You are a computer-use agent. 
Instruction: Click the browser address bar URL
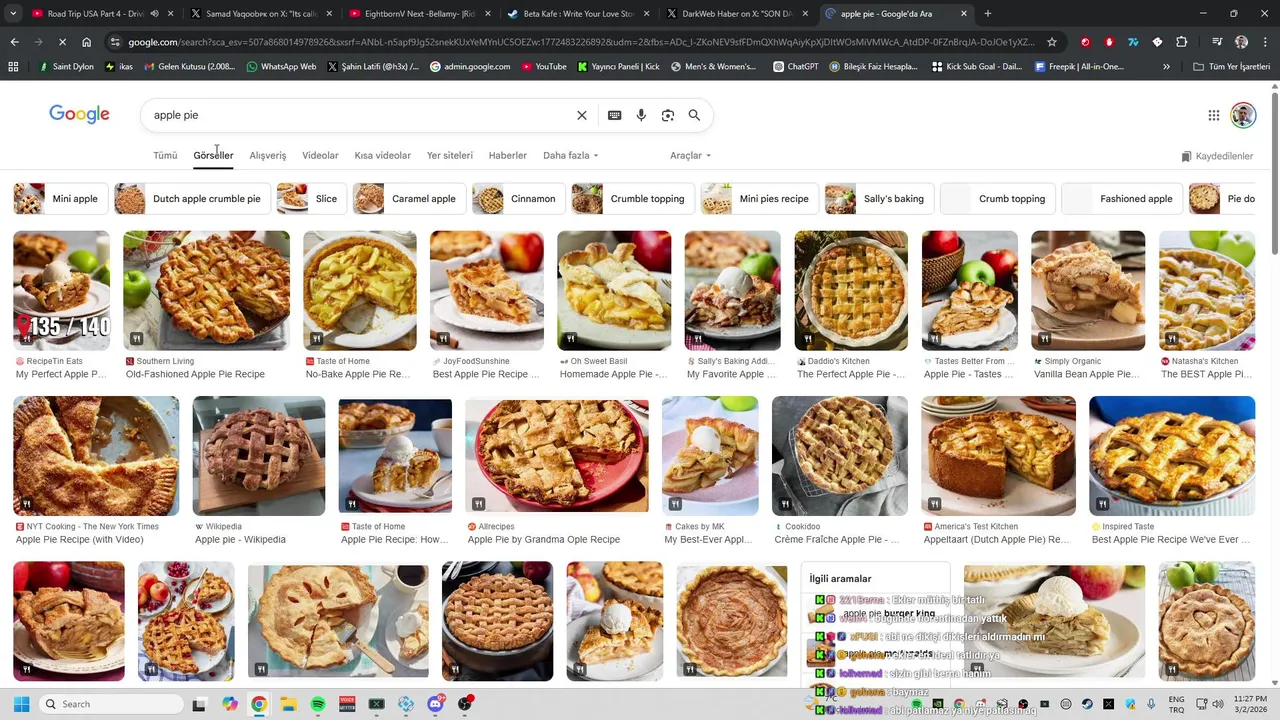(x=580, y=42)
